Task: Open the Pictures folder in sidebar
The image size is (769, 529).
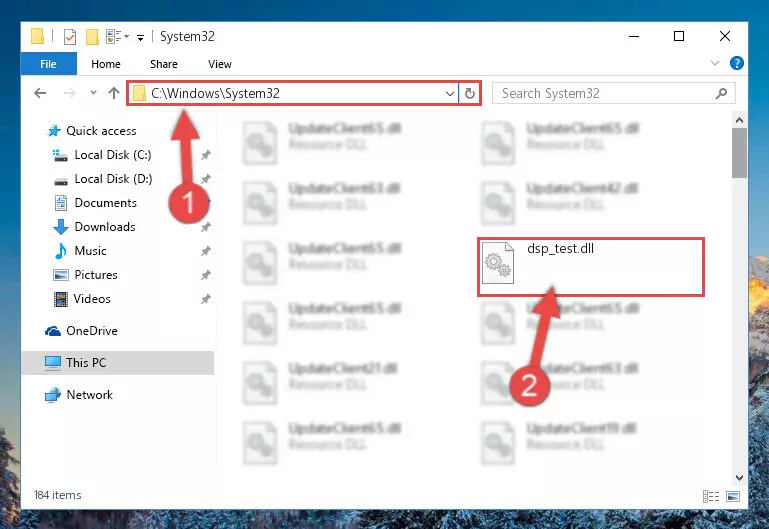Action: coord(96,275)
